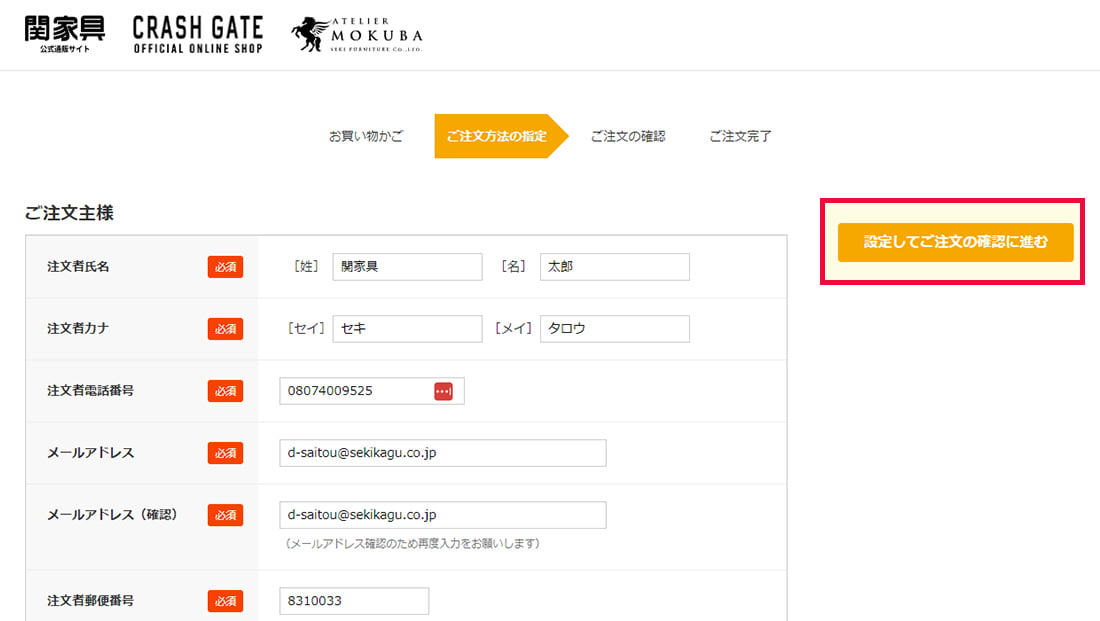
Task: Select the ご注文完了 step label
Action: click(740, 136)
